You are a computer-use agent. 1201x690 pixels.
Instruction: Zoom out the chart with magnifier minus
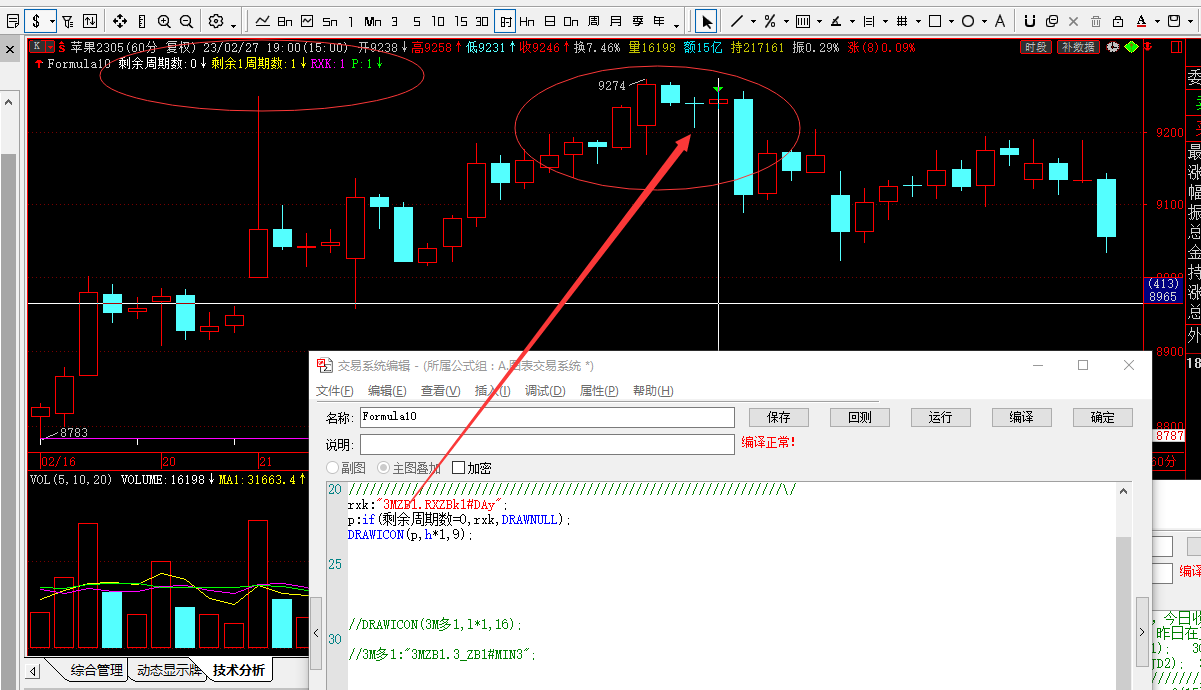(186, 21)
